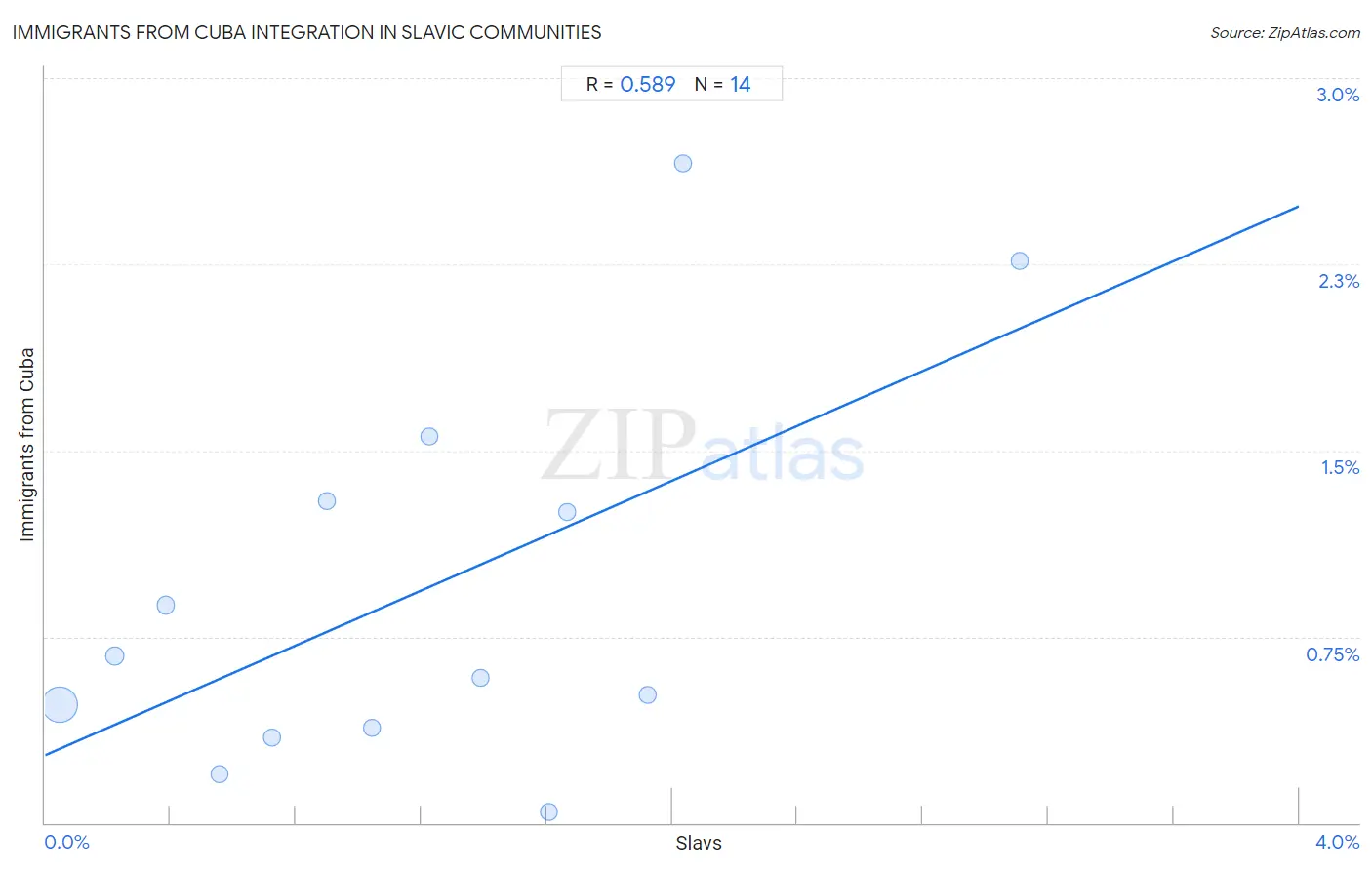Click the rightmost data point near 2.3%
1372x870 pixels.
point(1020,260)
